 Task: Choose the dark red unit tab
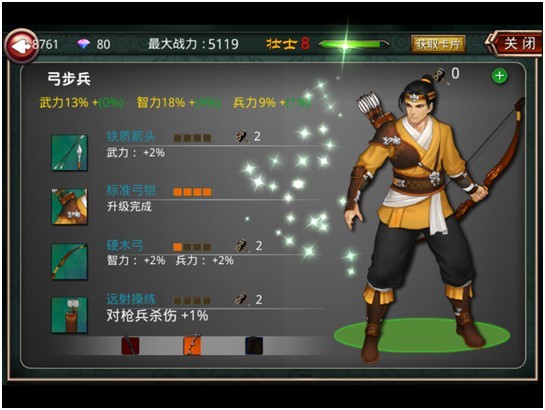pyautogui.click(x=130, y=345)
